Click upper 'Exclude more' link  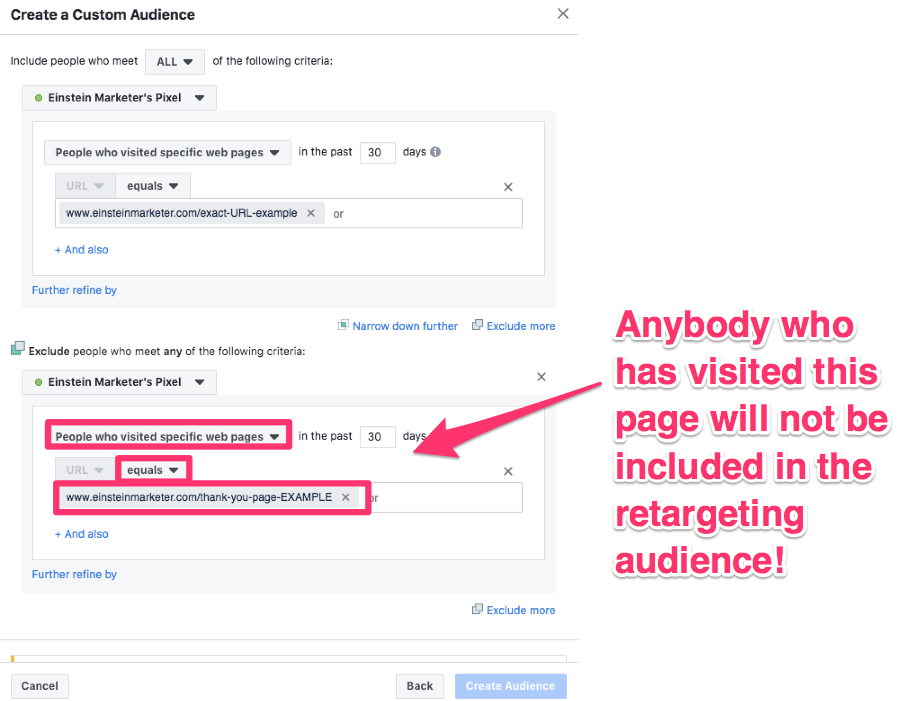(521, 326)
